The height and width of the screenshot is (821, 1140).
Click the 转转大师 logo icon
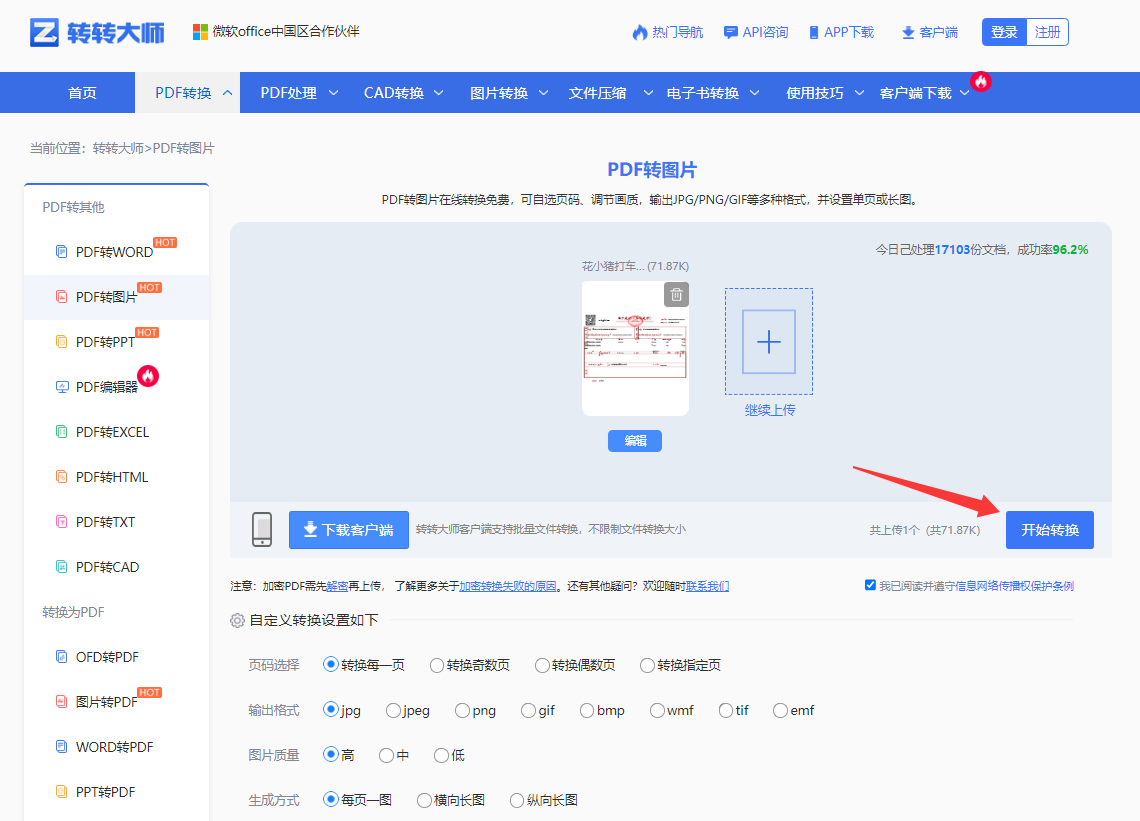coord(44,32)
